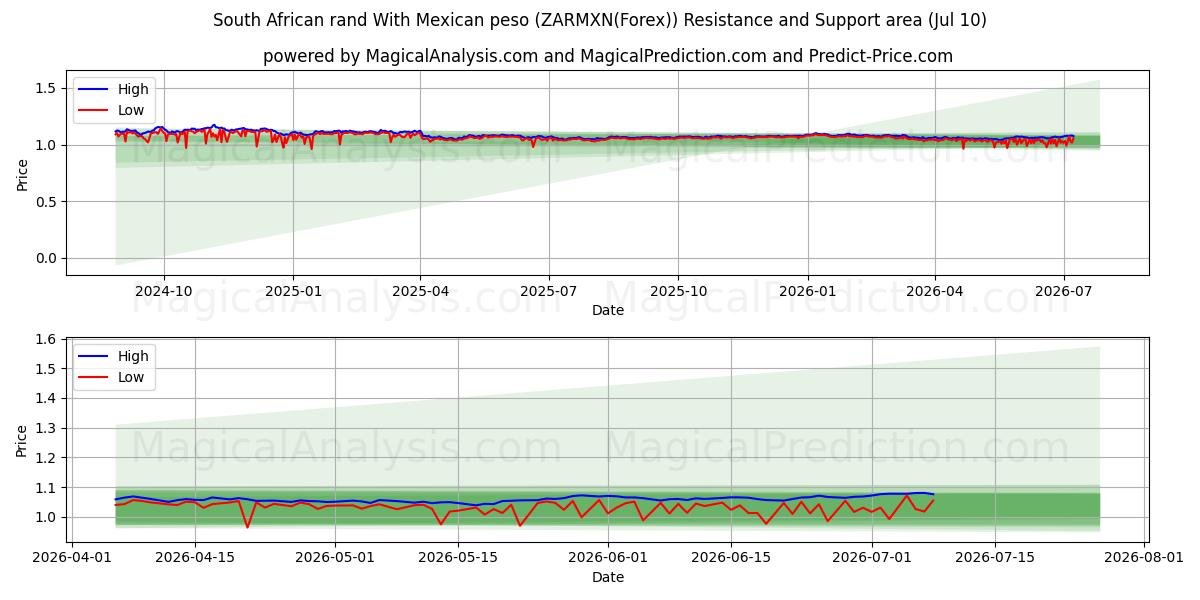Screen dimensions: 1200x600
Task: Click the '1.2' y-axis label on bottom chart
Action: tap(48, 458)
